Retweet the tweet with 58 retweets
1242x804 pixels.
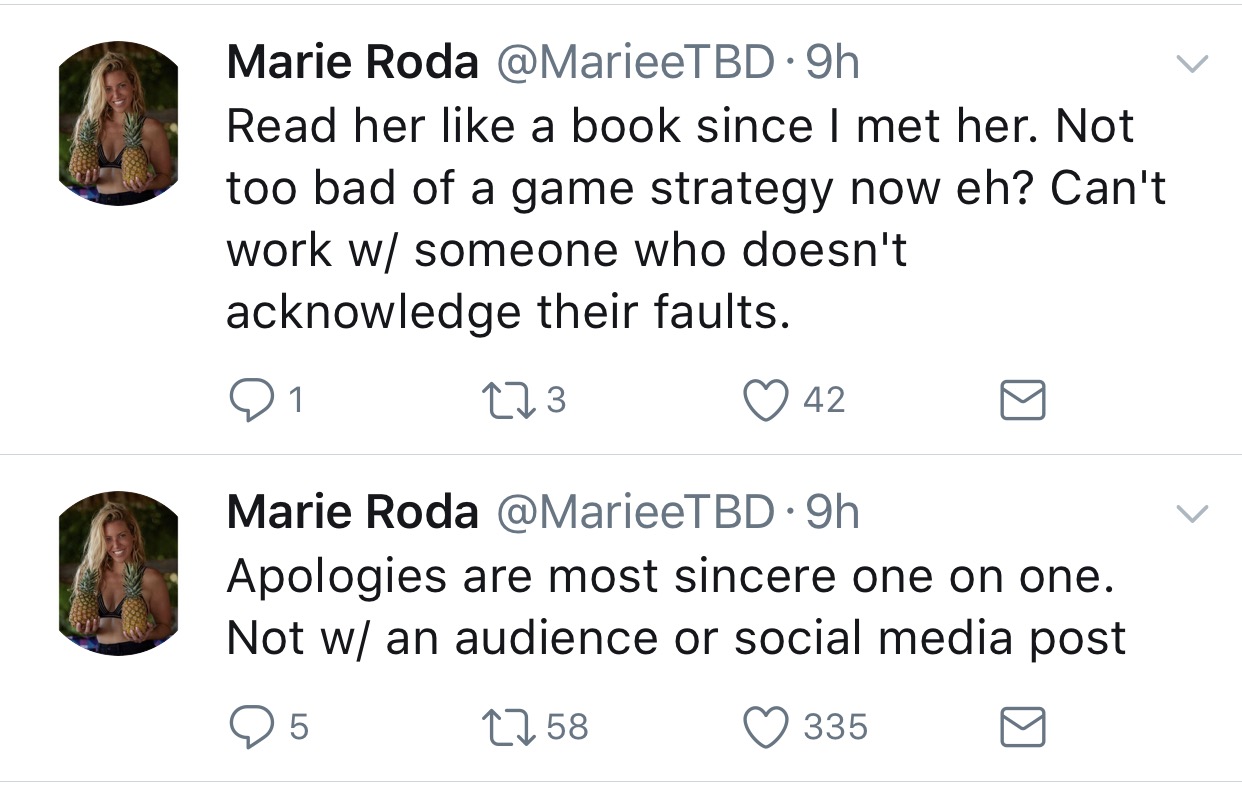point(500,726)
